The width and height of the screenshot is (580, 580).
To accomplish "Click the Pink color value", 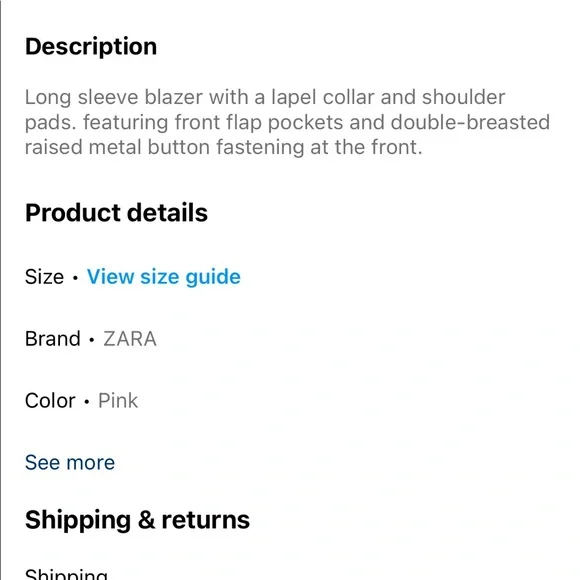I will [x=118, y=401].
